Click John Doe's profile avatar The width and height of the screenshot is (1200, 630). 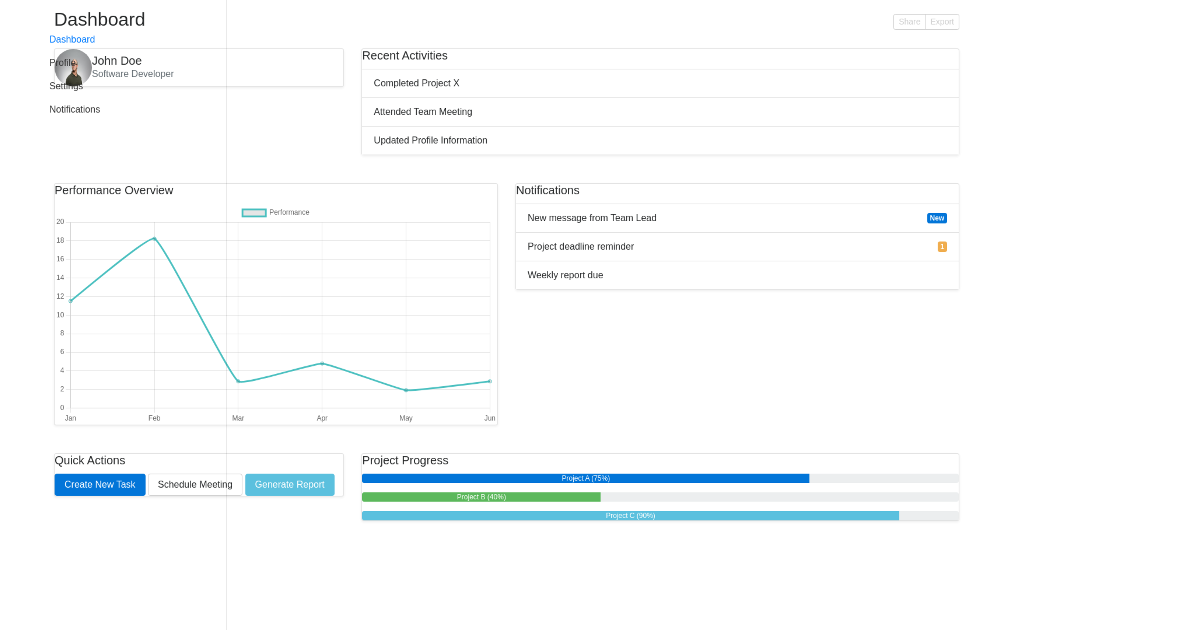72,67
